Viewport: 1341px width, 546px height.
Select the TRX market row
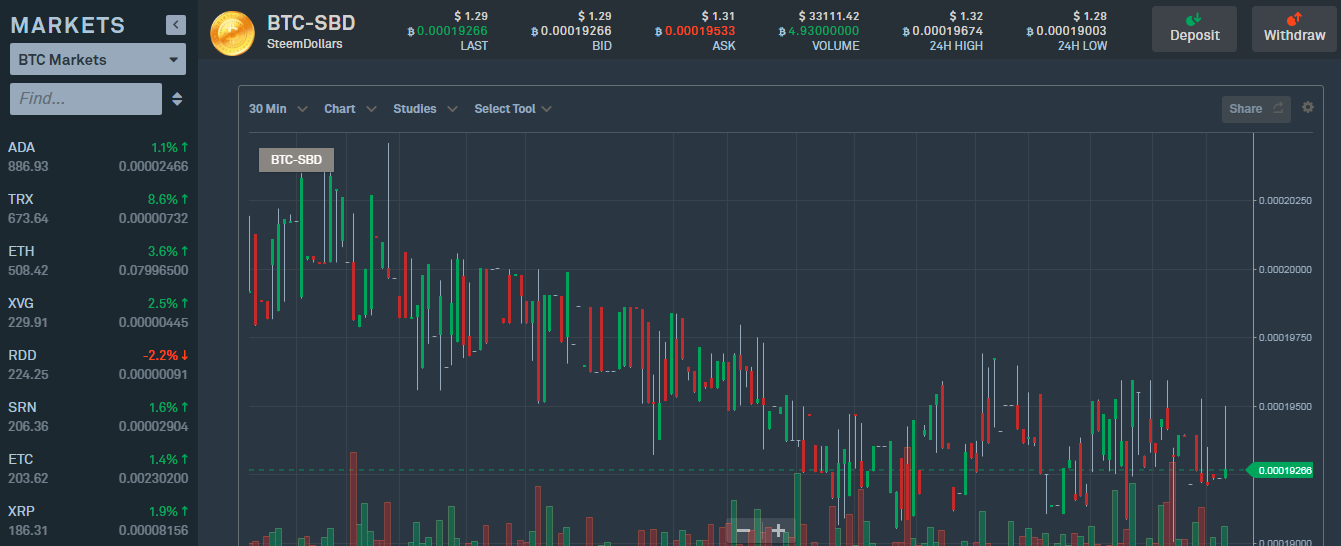tap(98, 209)
